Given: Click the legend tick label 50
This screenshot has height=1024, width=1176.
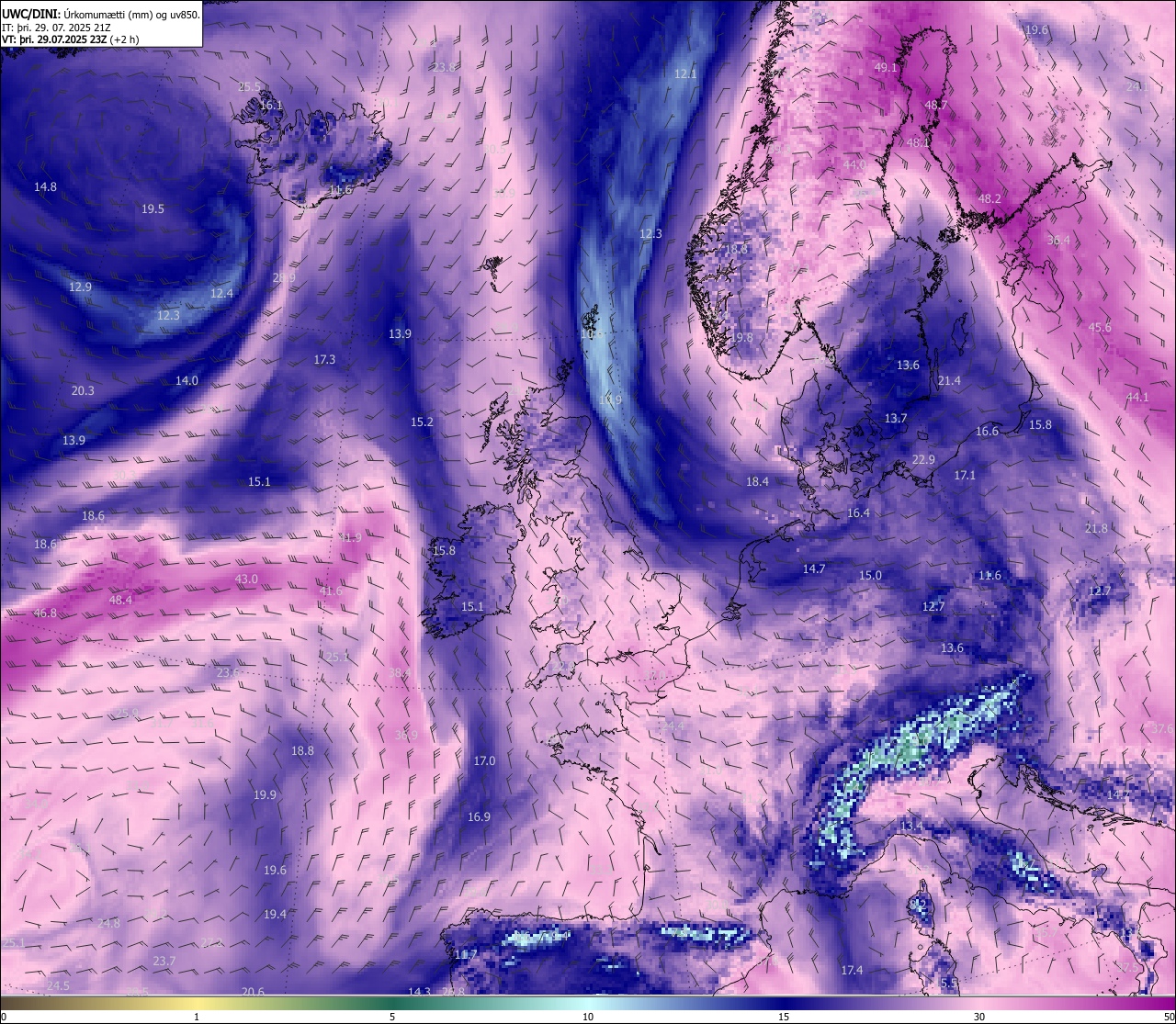Looking at the screenshot, I should pyautogui.click(x=1169, y=1017).
